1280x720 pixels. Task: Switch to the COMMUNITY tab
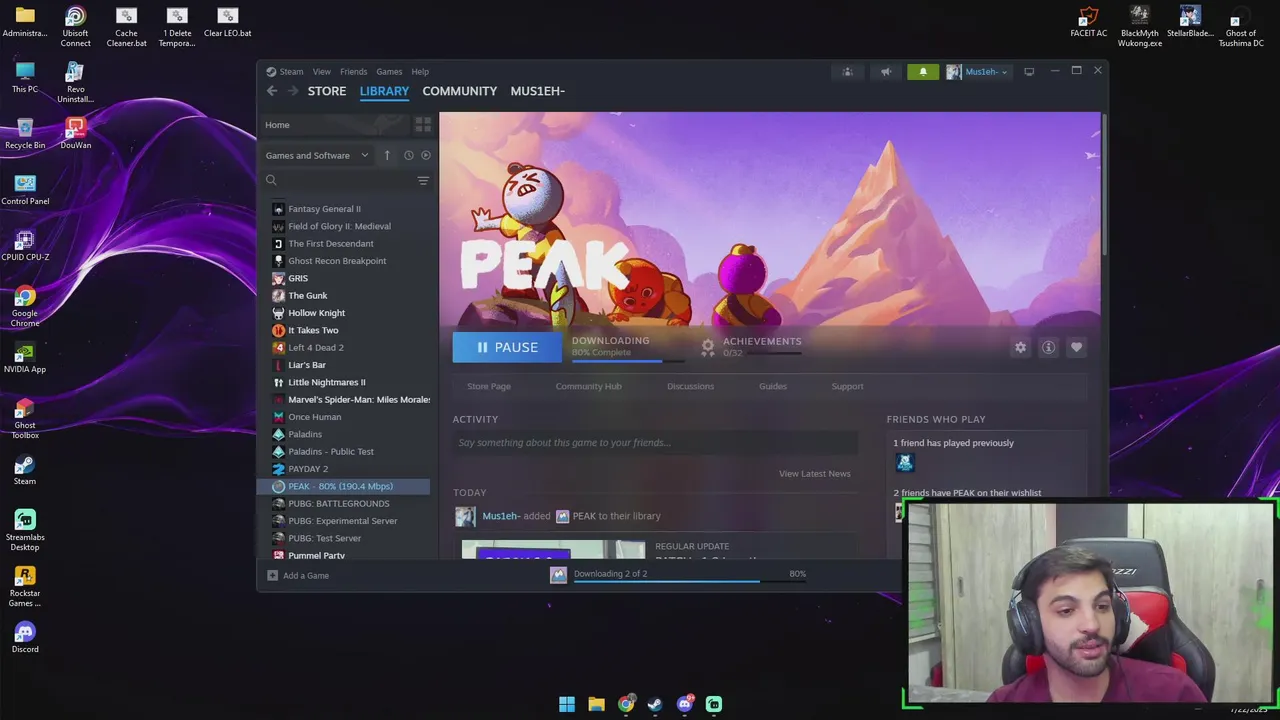tap(459, 91)
